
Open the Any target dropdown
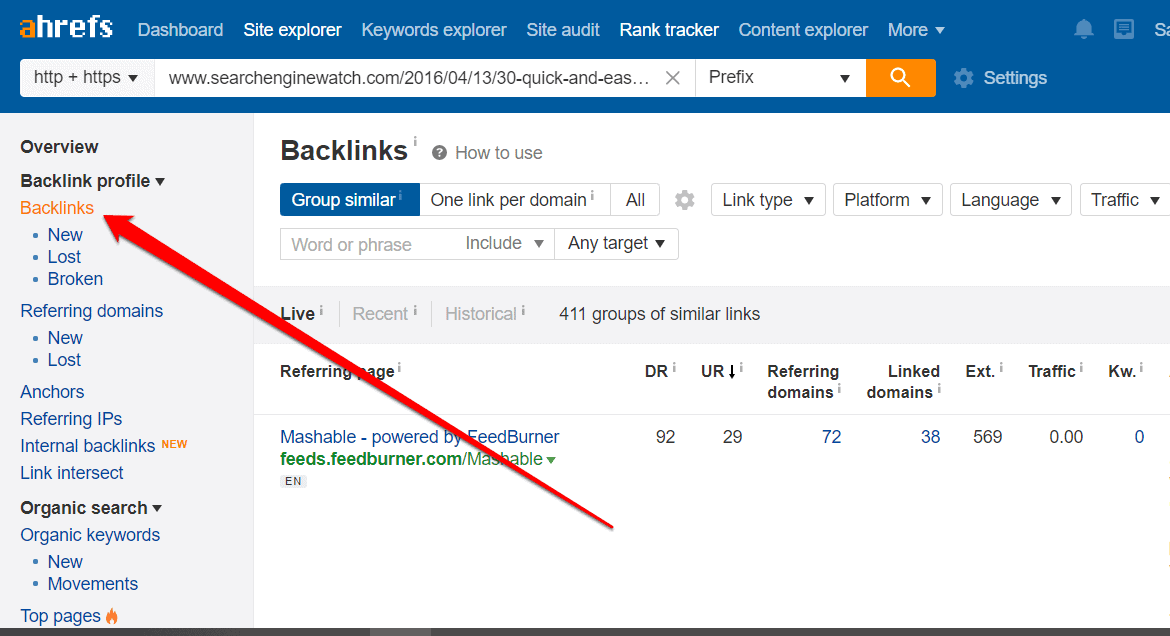(x=616, y=243)
